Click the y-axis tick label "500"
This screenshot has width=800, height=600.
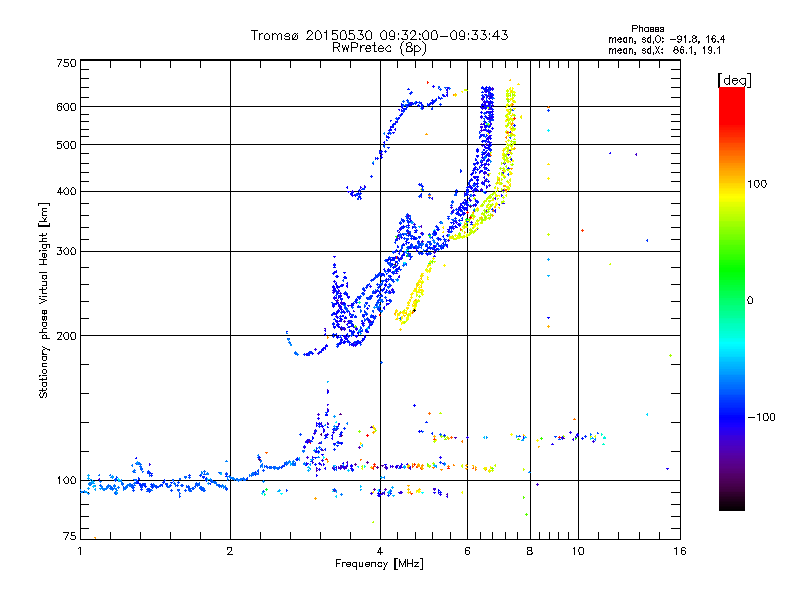point(66,145)
